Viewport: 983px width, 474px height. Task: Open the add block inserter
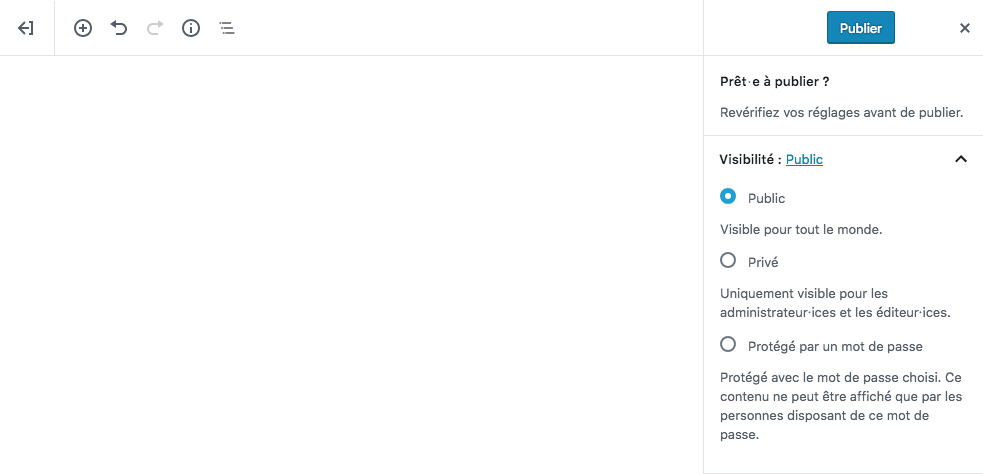pos(83,28)
